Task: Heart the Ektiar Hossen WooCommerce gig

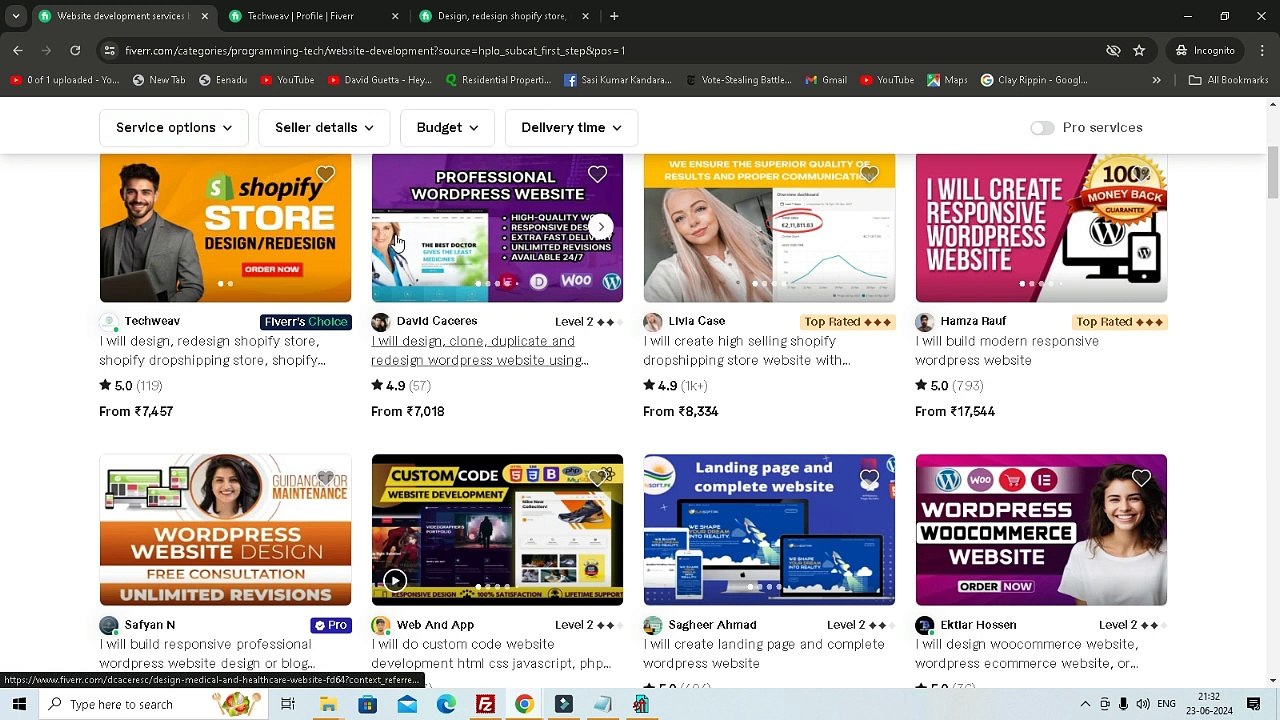Action: pyautogui.click(x=1141, y=479)
